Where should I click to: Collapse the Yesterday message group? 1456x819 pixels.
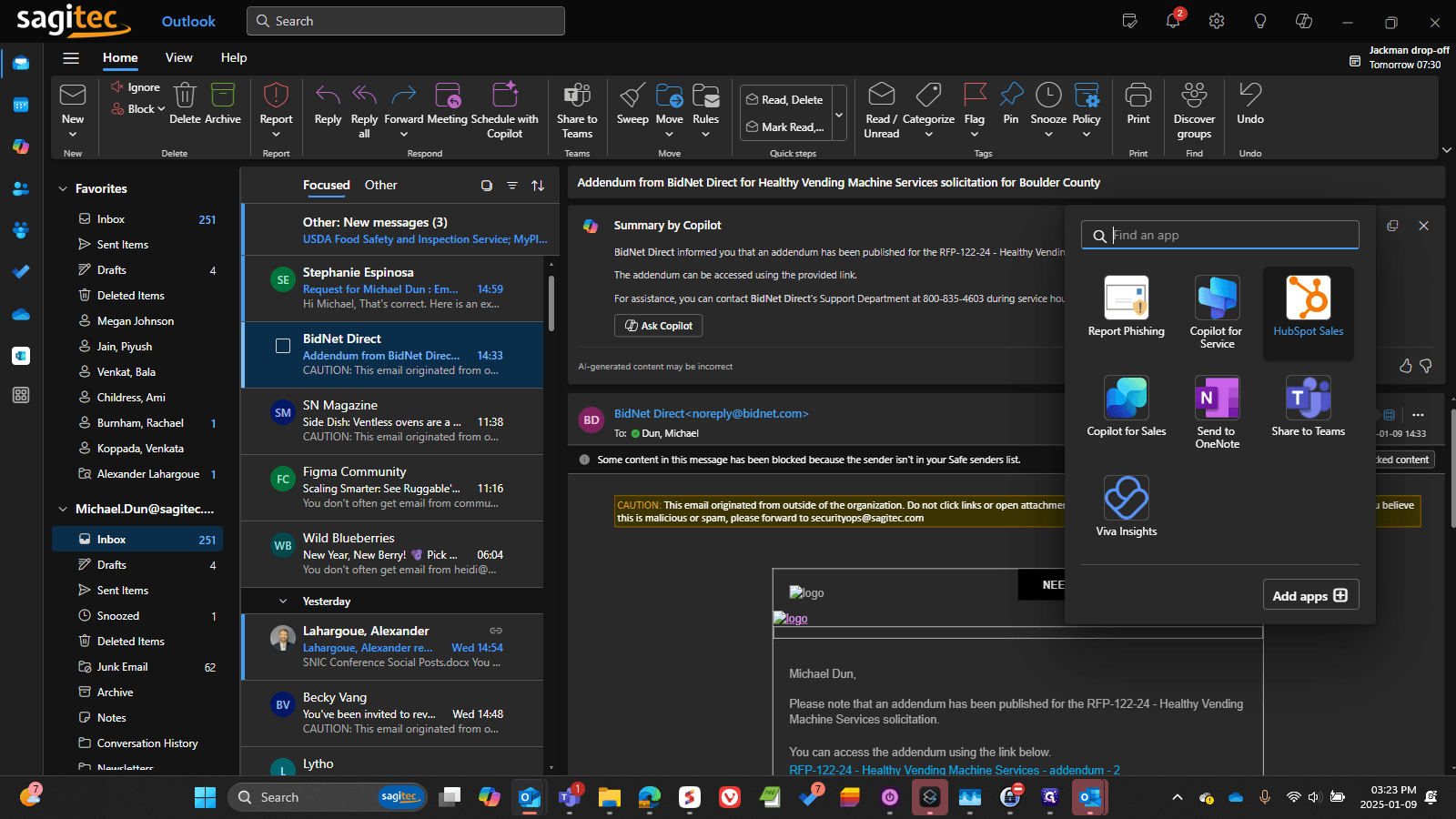[283, 602]
